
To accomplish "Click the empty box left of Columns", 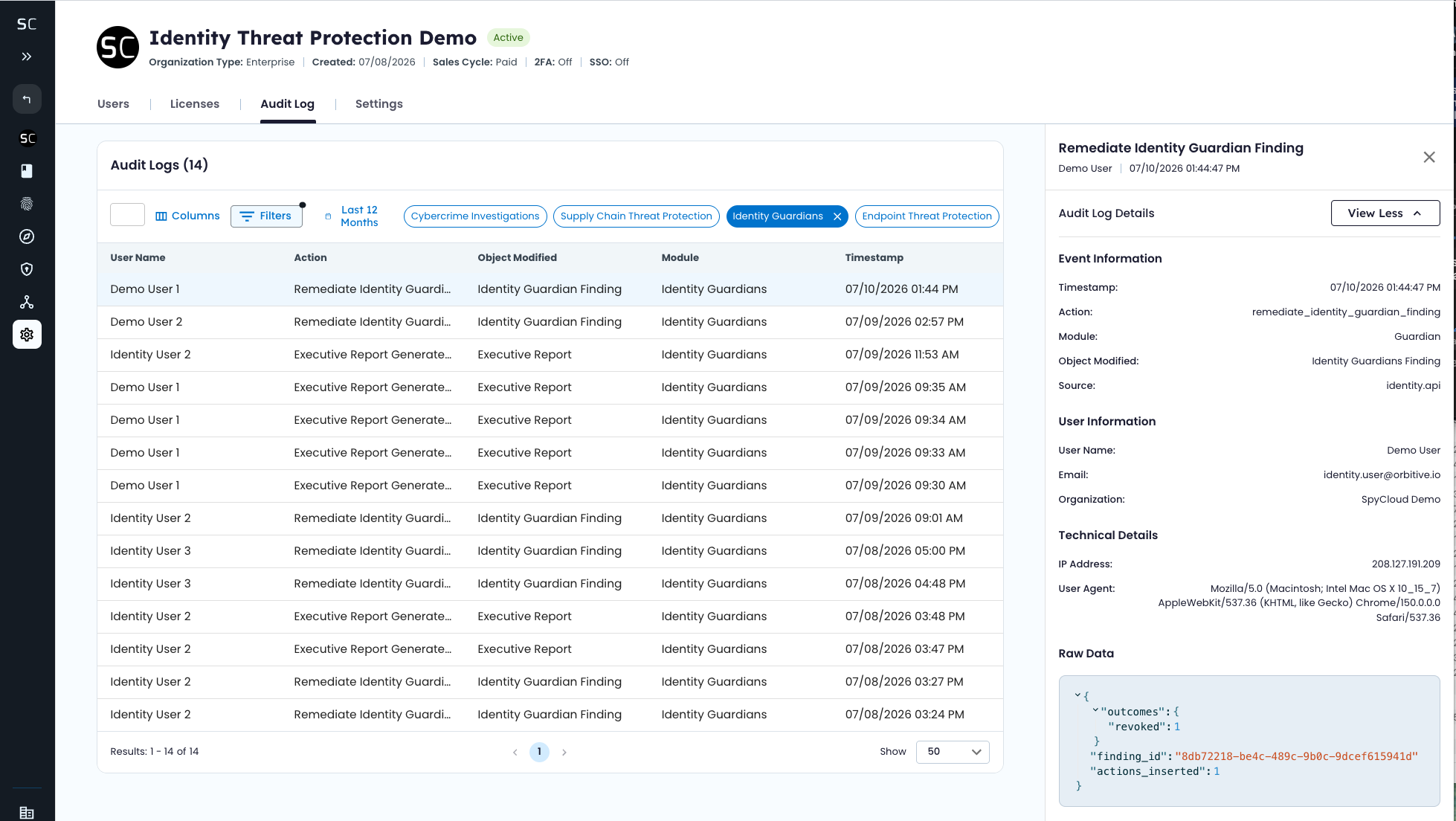I will (x=127, y=215).
